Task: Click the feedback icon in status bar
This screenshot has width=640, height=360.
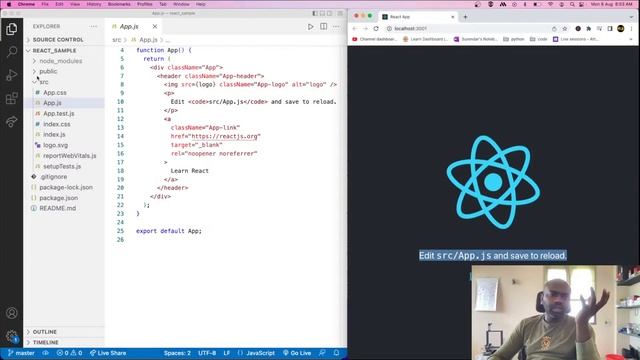Action: tap(322, 353)
